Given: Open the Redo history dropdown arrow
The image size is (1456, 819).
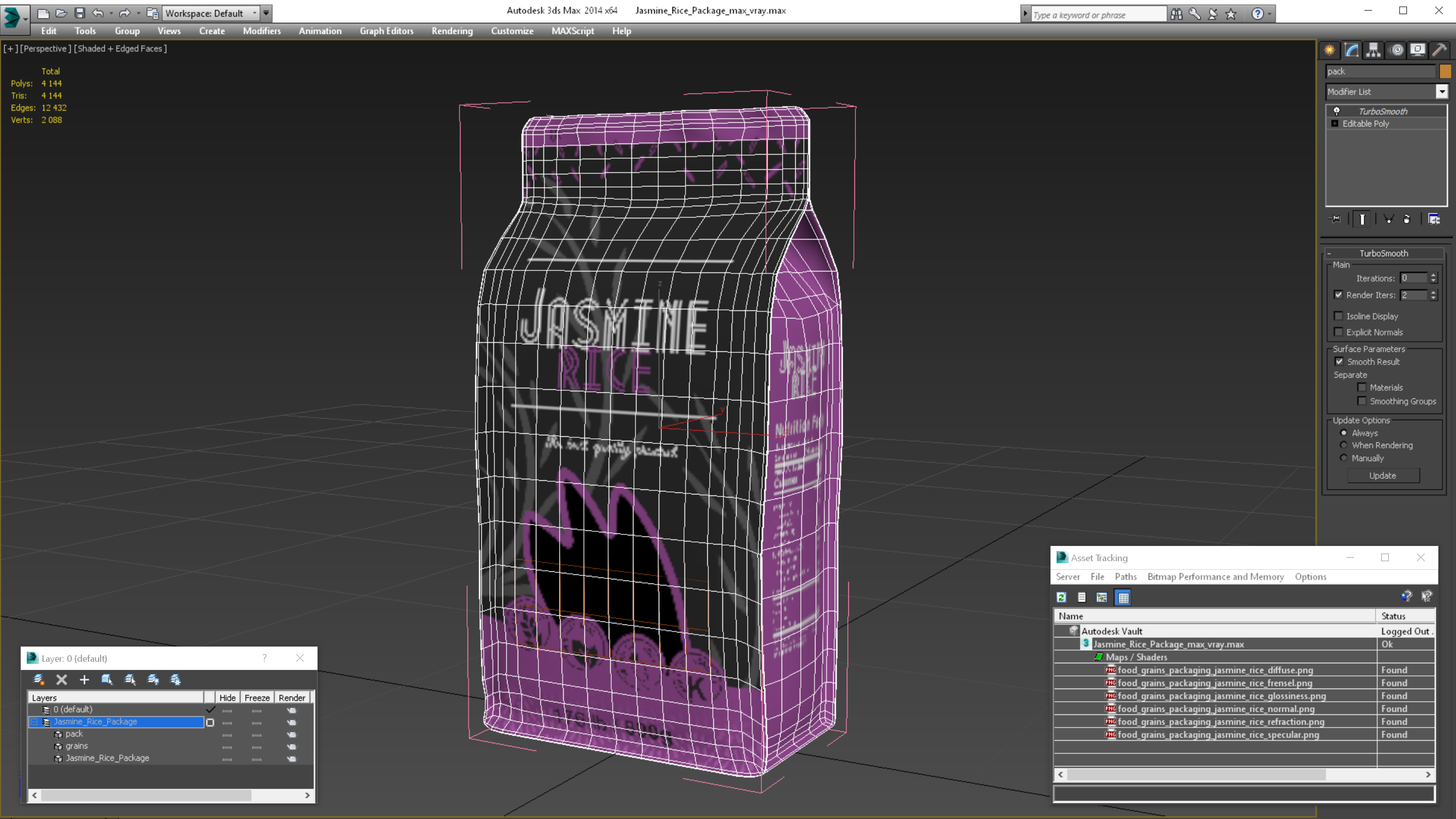Looking at the screenshot, I should 138,13.
